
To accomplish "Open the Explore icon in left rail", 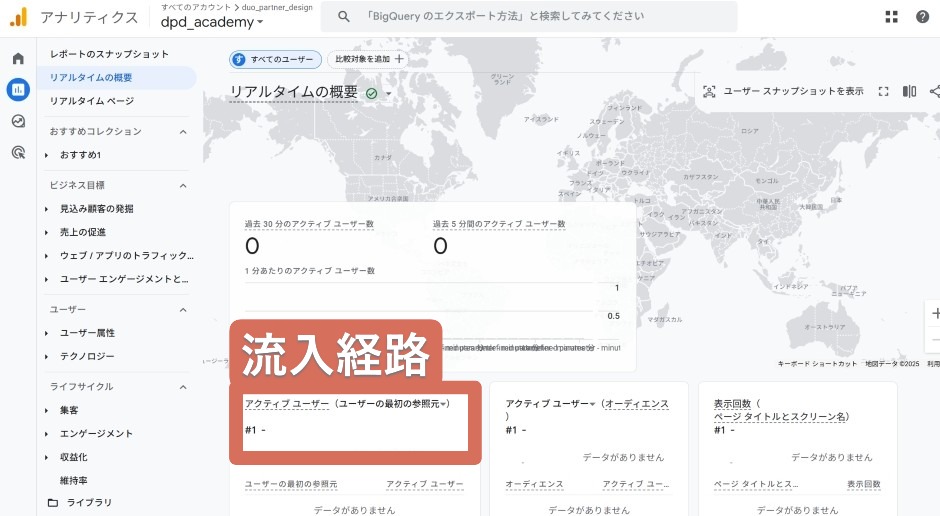I will click(x=18, y=121).
